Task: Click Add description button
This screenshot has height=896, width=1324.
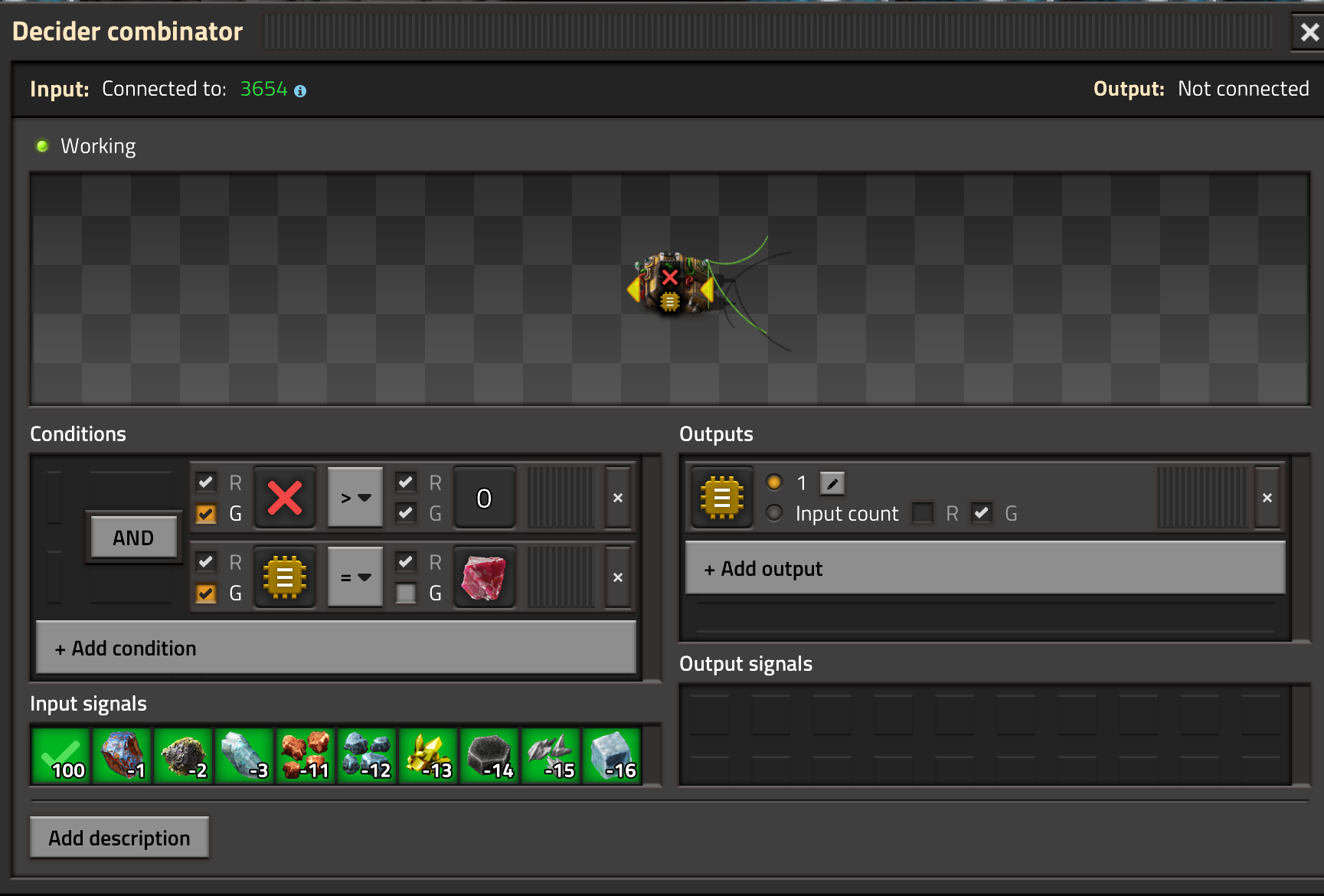Action: click(x=119, y=838)
